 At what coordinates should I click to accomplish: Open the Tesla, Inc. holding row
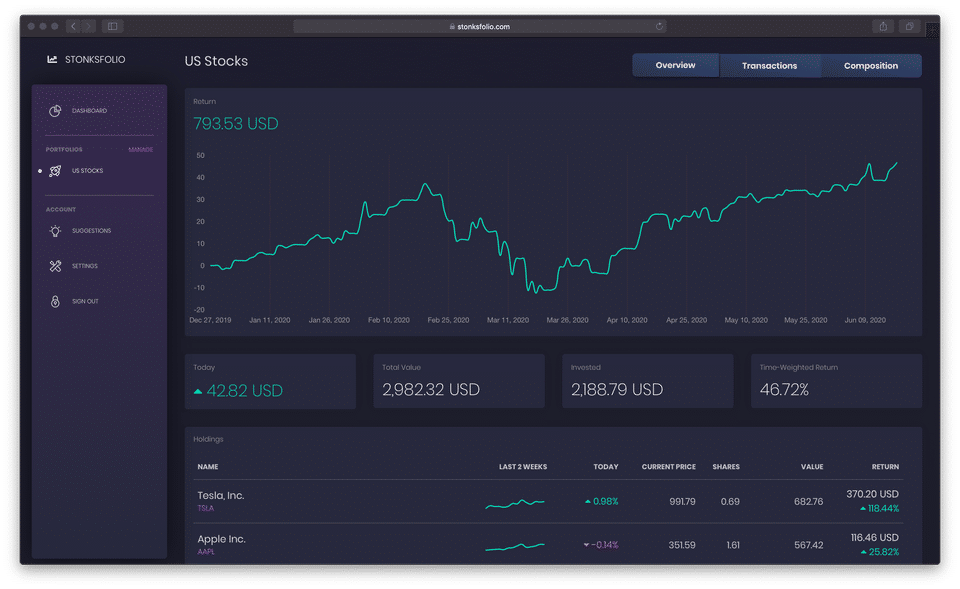click(221, 496)
